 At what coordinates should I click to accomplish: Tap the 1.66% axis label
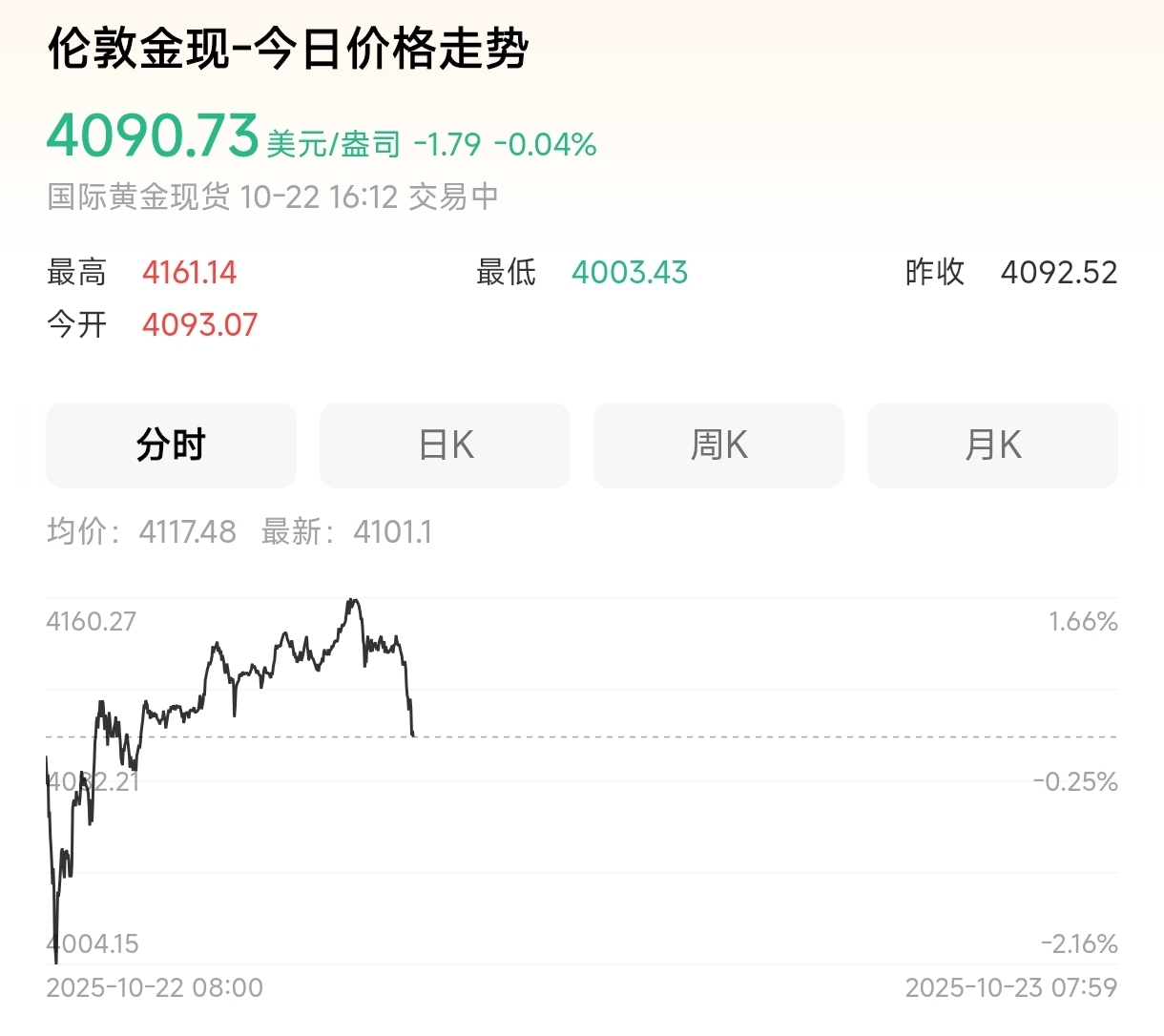[x=1083, y=622]
